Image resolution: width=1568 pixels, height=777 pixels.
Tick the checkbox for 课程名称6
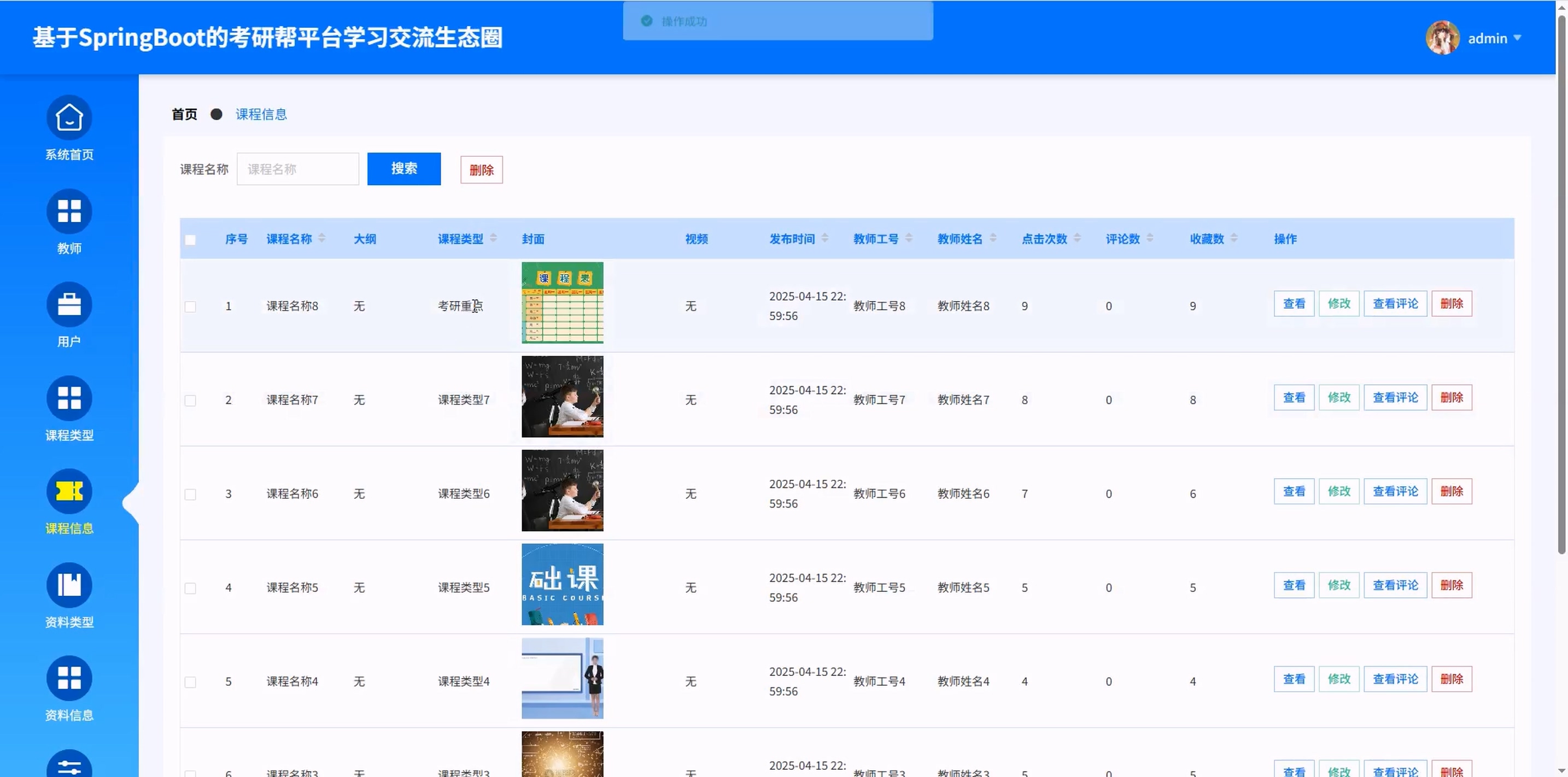[190, 494]
